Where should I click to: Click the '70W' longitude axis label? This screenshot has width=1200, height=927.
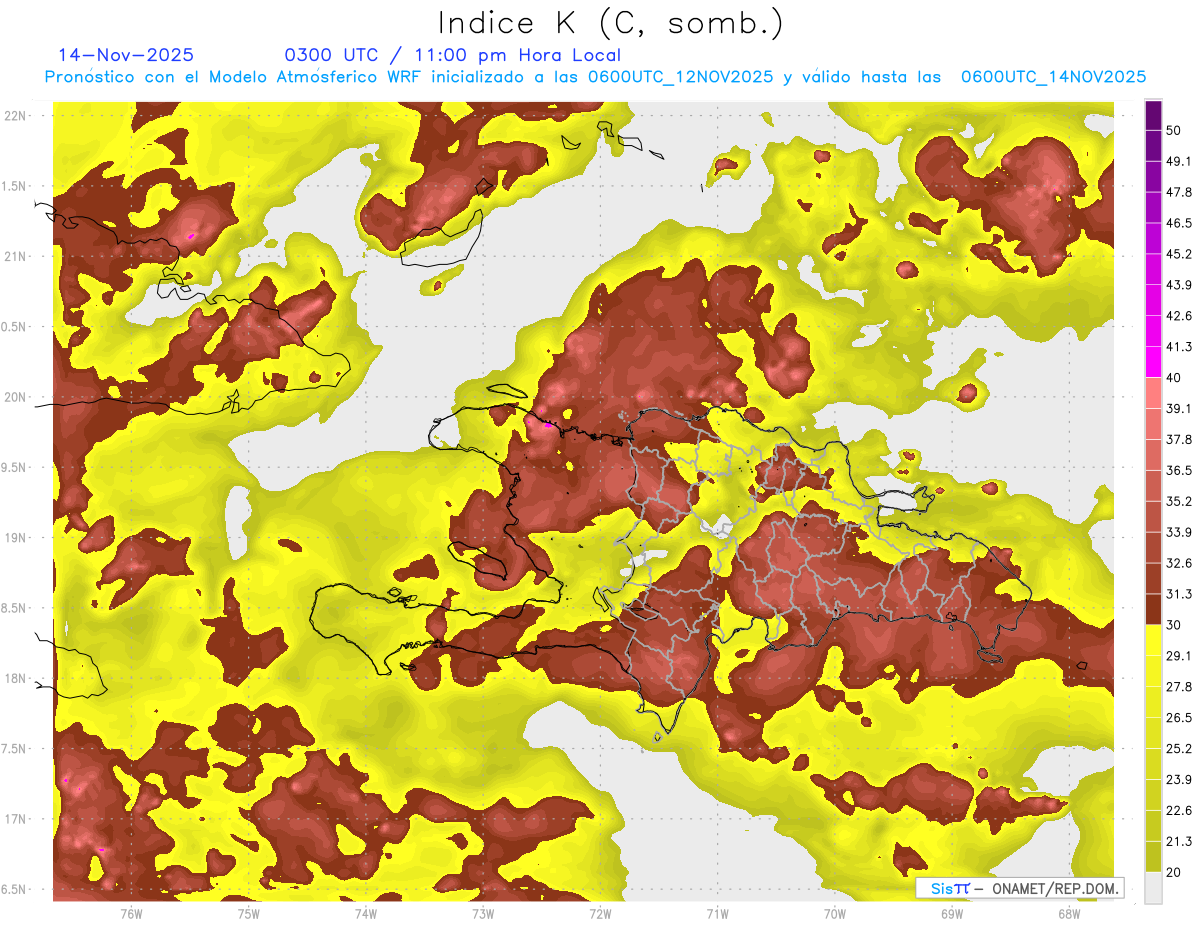[x=835, y=913]
